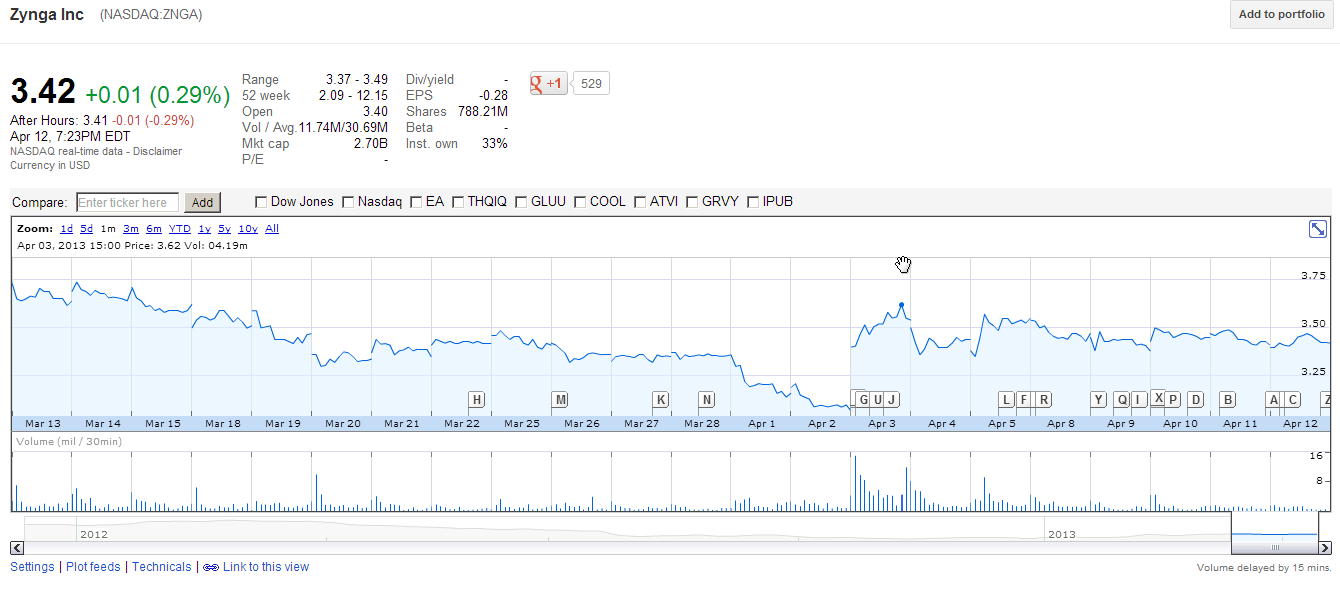This screenshot has width=1340, height=593.
Task: Open news marker M on the chart
Action: click(x=560, y=400)
